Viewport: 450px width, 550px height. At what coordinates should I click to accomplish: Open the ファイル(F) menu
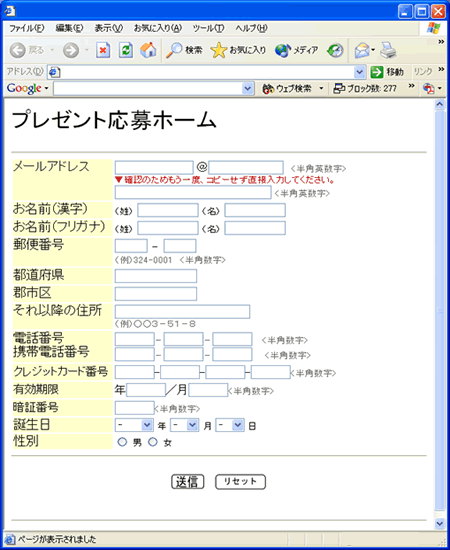27,28
